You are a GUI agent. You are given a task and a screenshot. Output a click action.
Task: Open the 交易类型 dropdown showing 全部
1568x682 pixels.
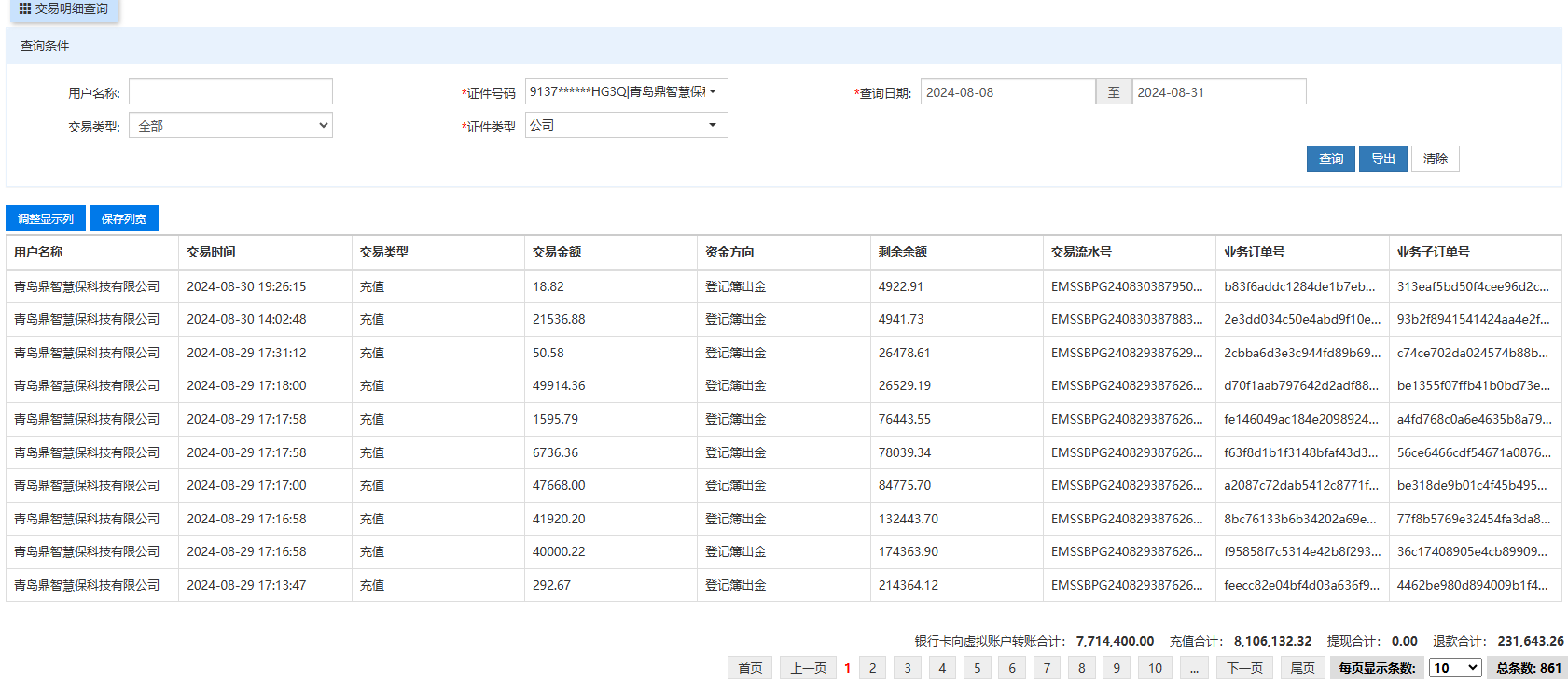(x=230, y=126)
